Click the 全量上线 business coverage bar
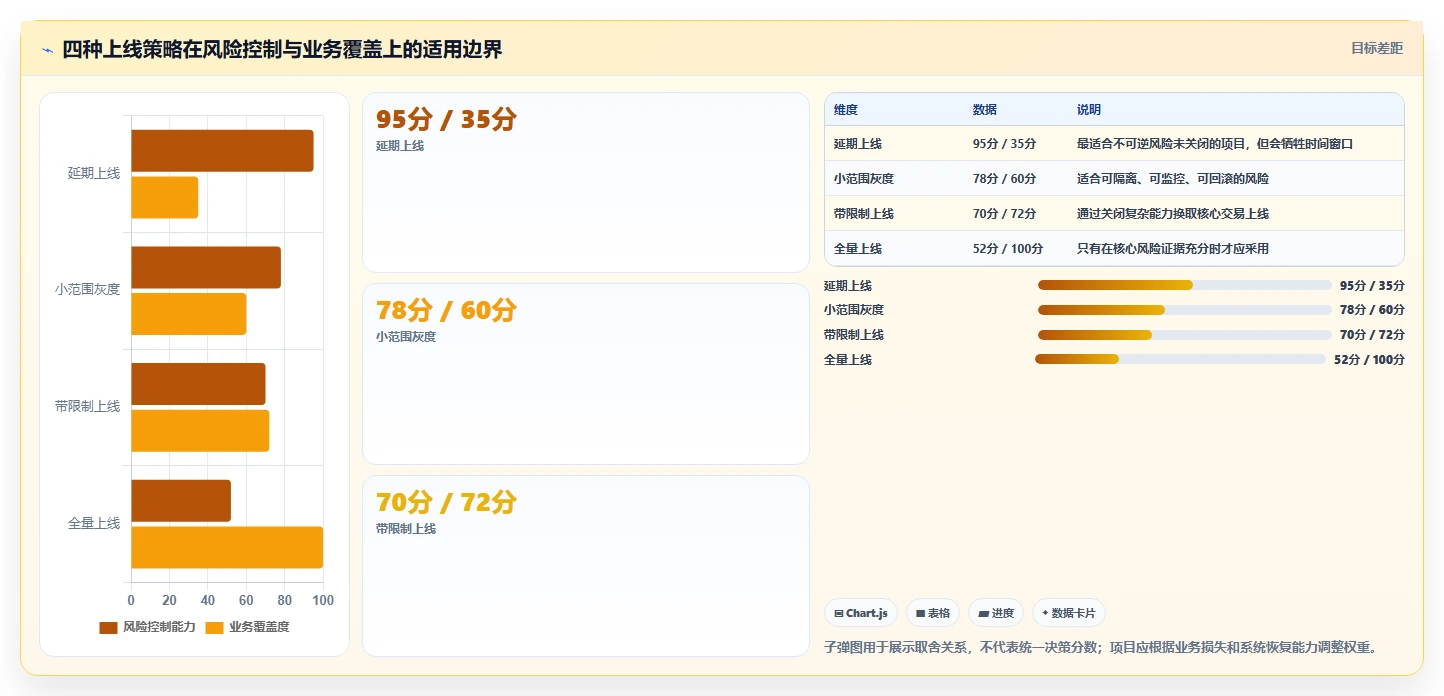1444x696 pixels. [x=227, y=548]
